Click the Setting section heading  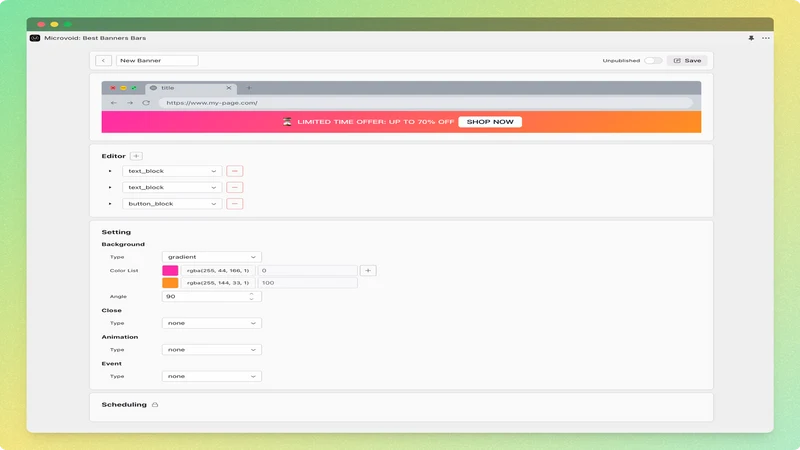(x=116, y=232)
